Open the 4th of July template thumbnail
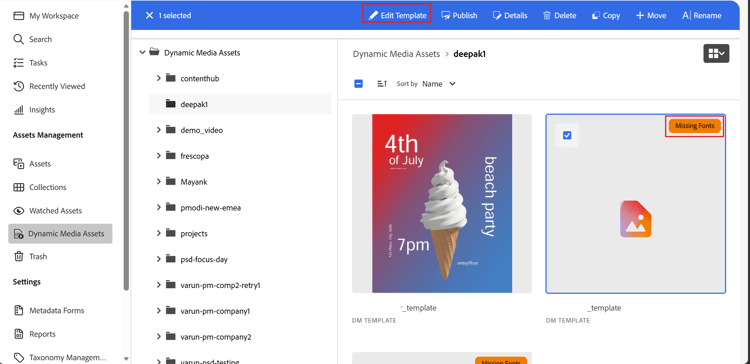Image resolution: width=750 pixels, height=364 pixels. [442, 203]
